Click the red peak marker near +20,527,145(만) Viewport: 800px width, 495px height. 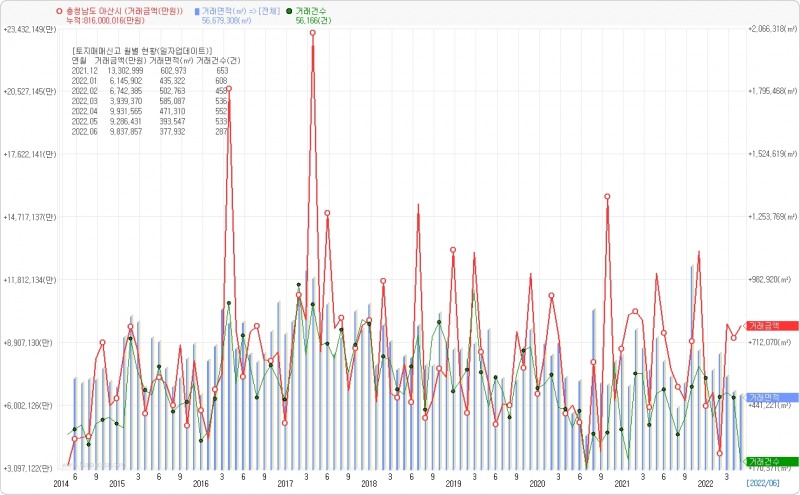tap(229, 89)
